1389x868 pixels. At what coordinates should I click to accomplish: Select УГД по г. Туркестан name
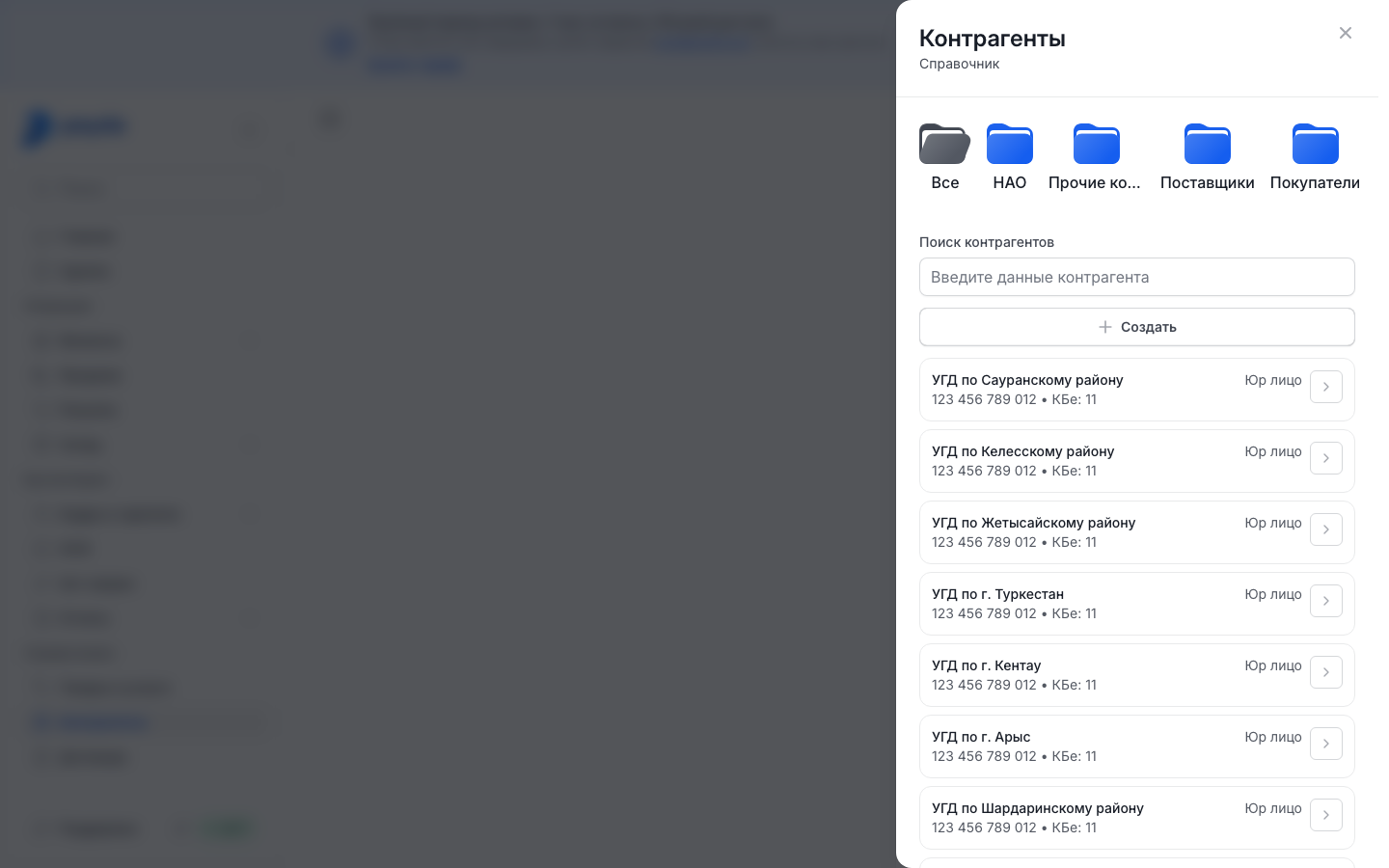997,594
